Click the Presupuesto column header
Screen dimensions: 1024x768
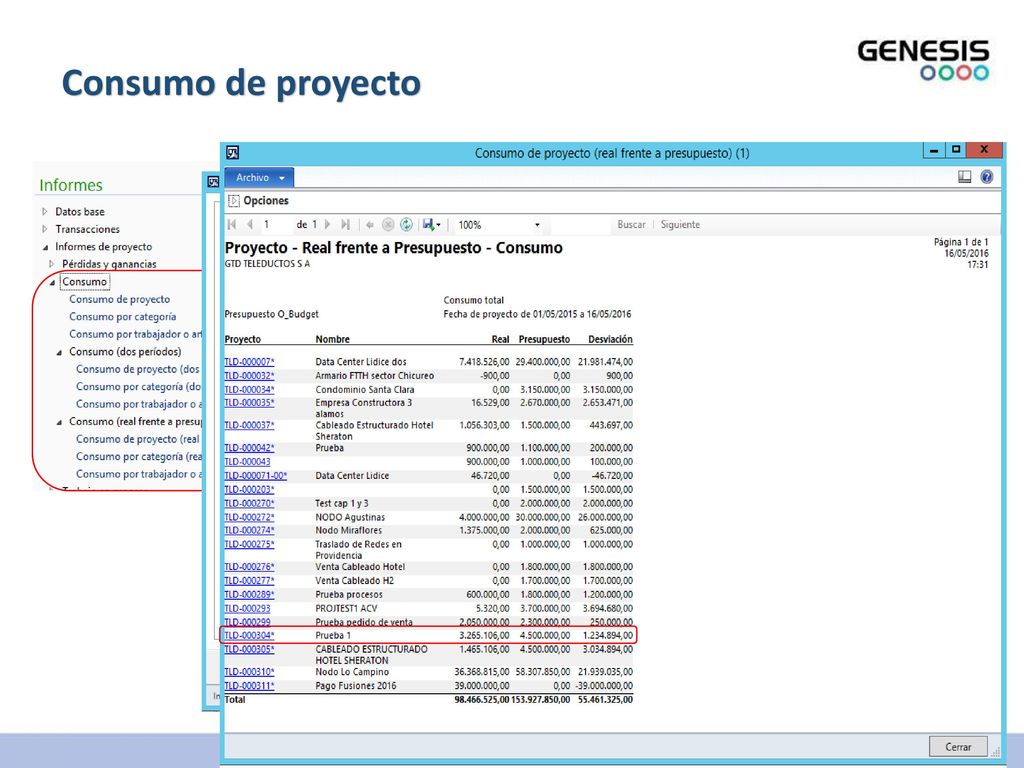pyautogui.click(x=544, y=340)
